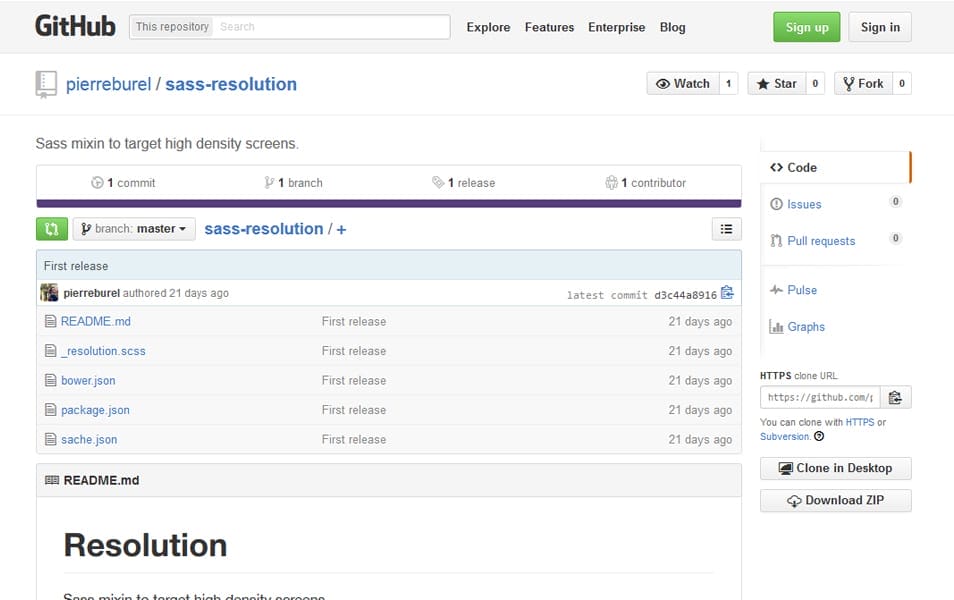Click the repository search field
The width and height of the screenshot is (954, 600).
point(330,27)
